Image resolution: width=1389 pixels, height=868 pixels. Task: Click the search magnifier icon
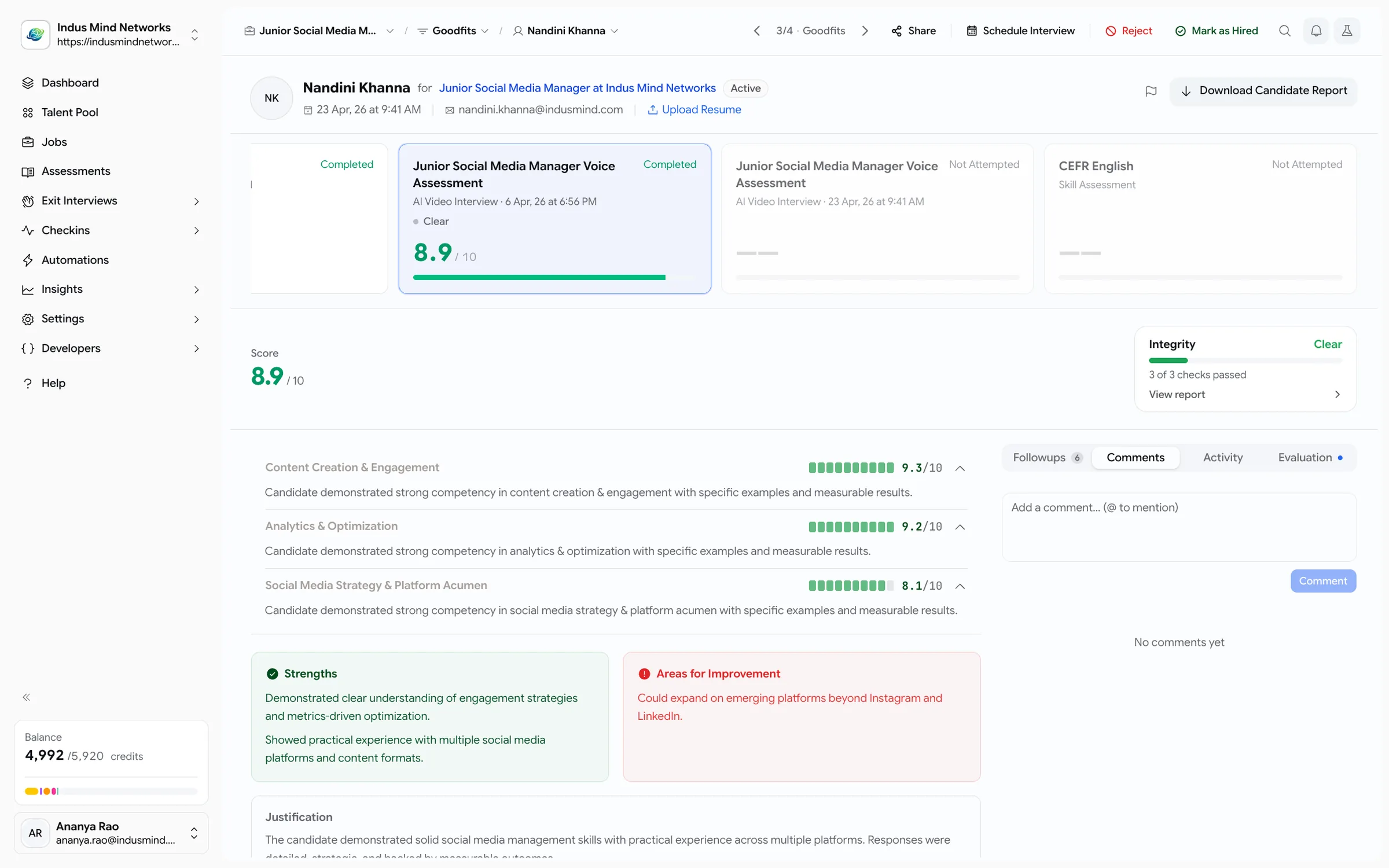(1285, 31)
